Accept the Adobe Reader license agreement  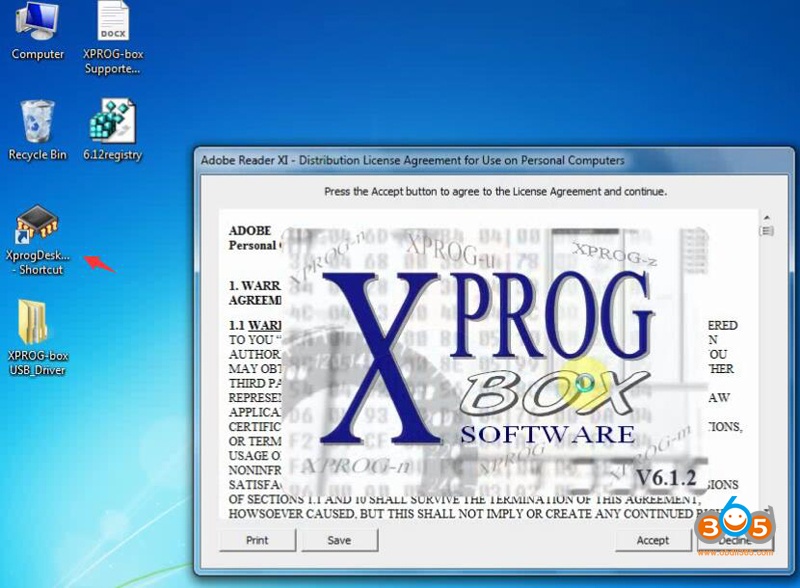653,540
